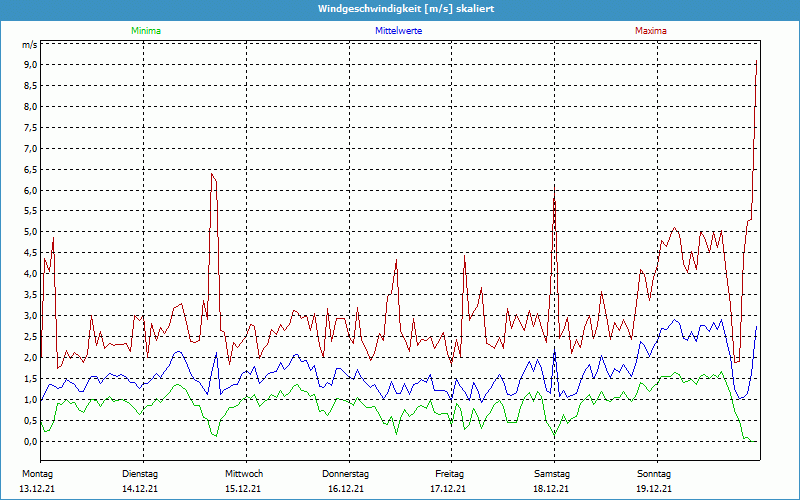Viewport: 800px width, 500px height.
Task: Click the '17.12.21' date label
Action: (448, 489)
